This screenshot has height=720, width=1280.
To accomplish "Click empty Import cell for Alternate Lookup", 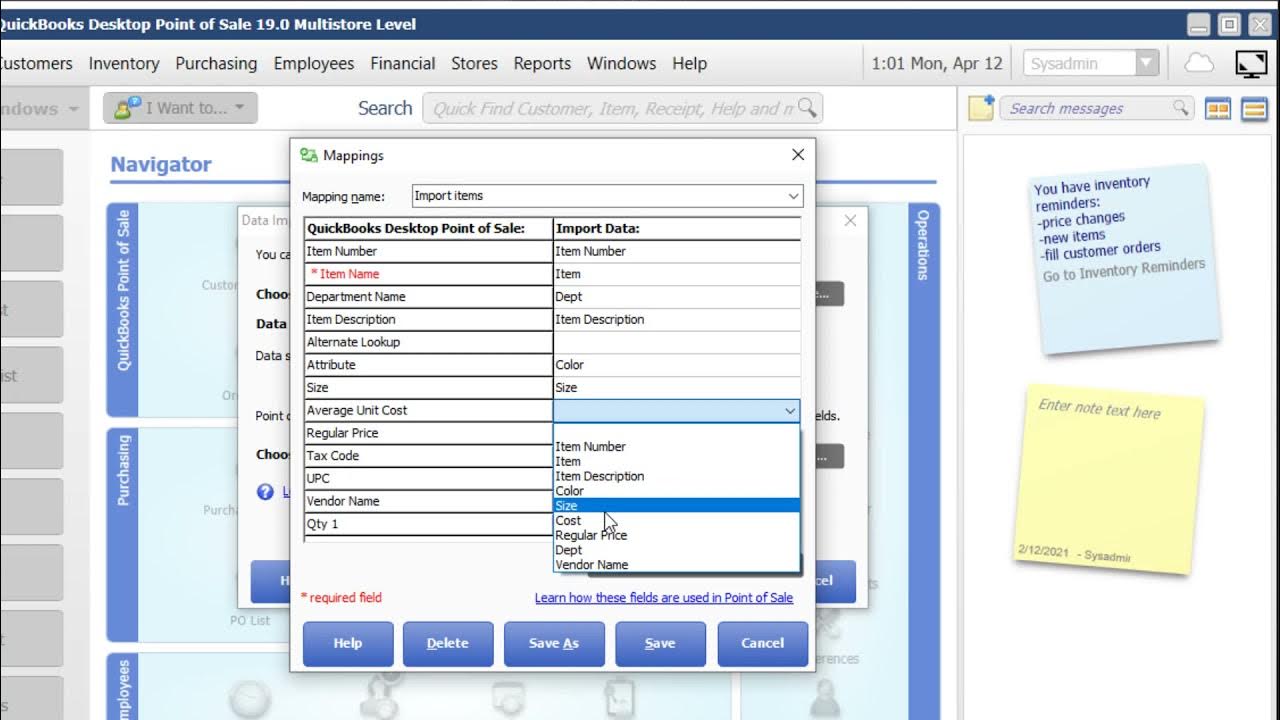I will (677, 342).
